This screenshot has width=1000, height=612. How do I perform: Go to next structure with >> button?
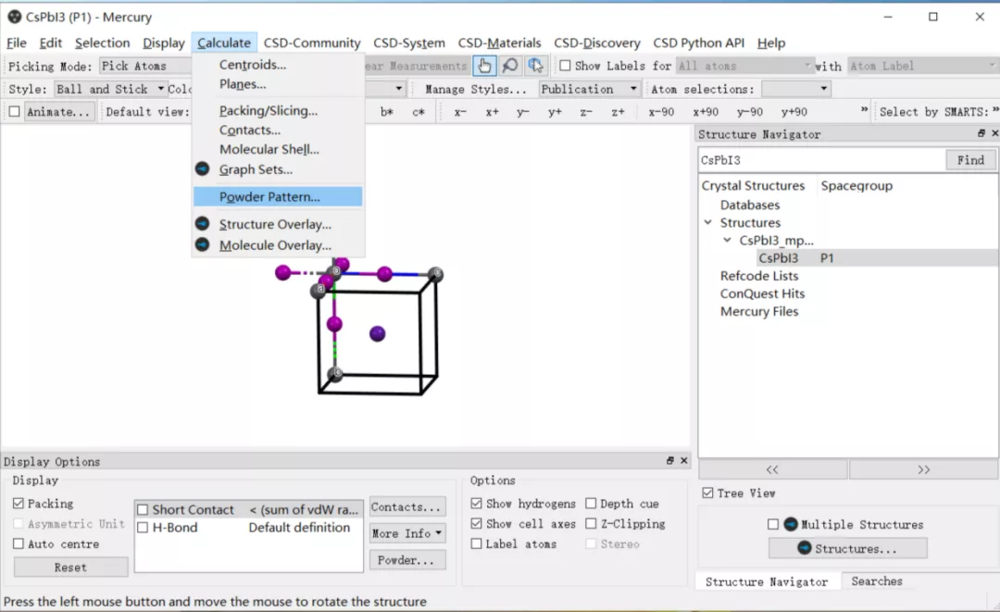coord(923,469)
